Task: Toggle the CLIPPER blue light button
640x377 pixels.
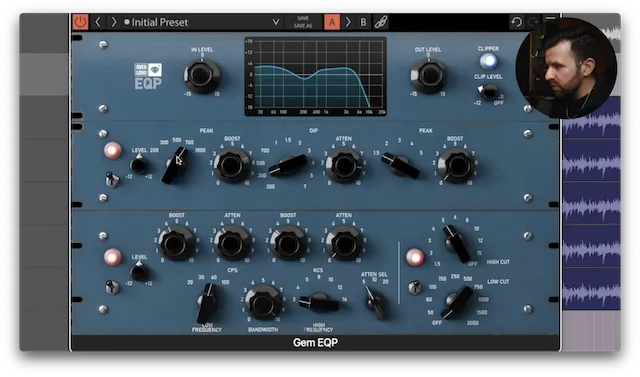Action: pos(488,61)
